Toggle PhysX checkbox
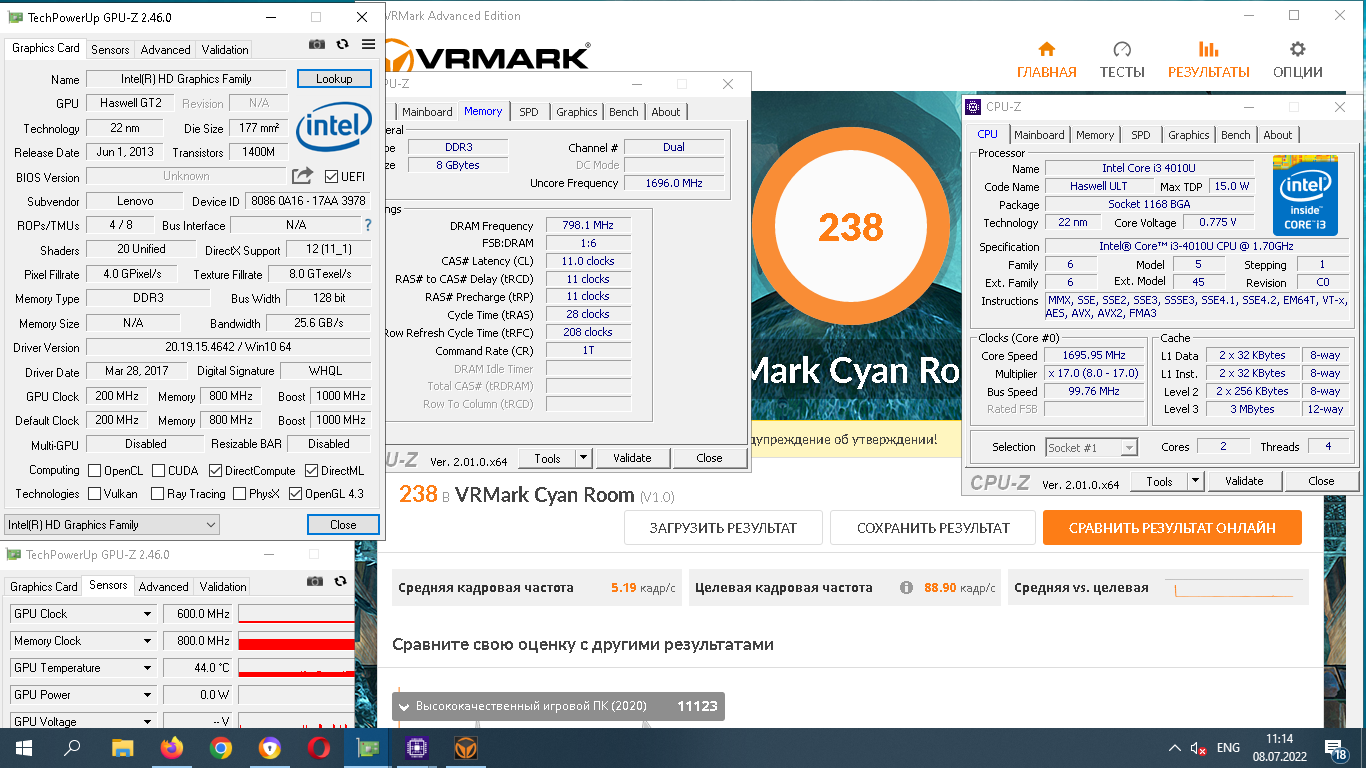The image size is (1366, 768). pyautogui.click(x=239, y=494)
